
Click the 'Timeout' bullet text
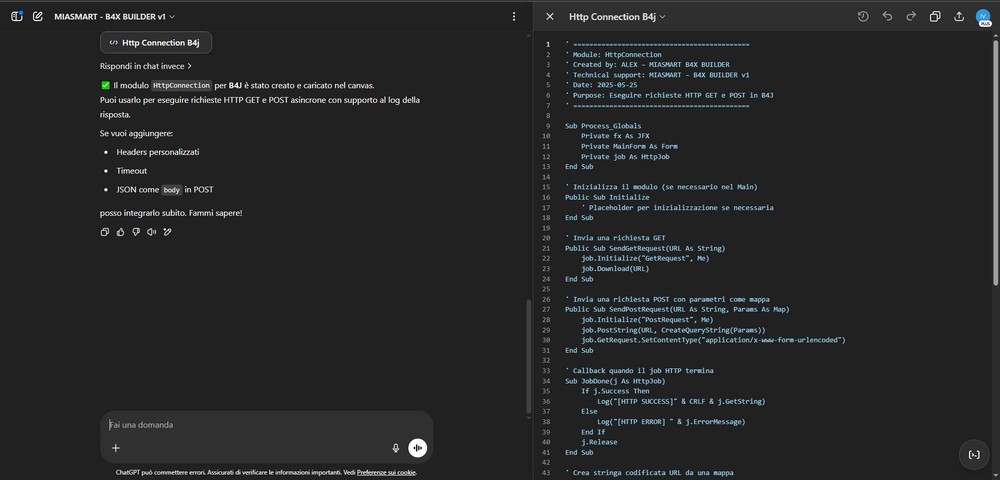pos(131,171)
